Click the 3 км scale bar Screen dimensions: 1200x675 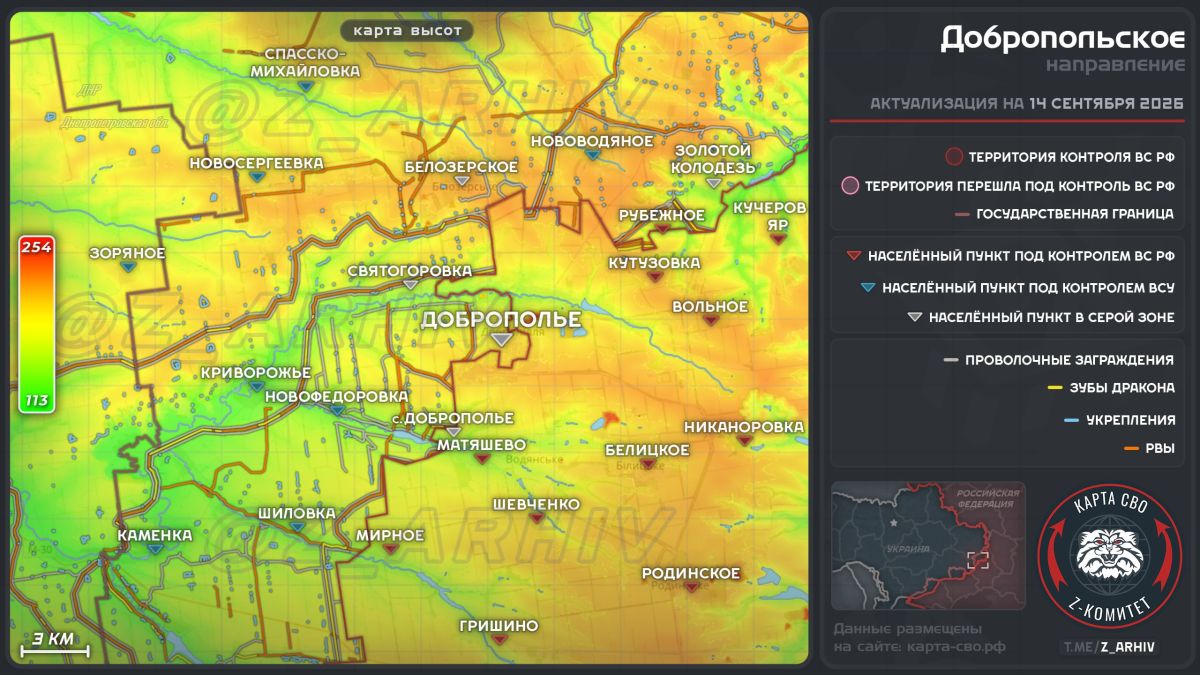(x=55, y=645)
